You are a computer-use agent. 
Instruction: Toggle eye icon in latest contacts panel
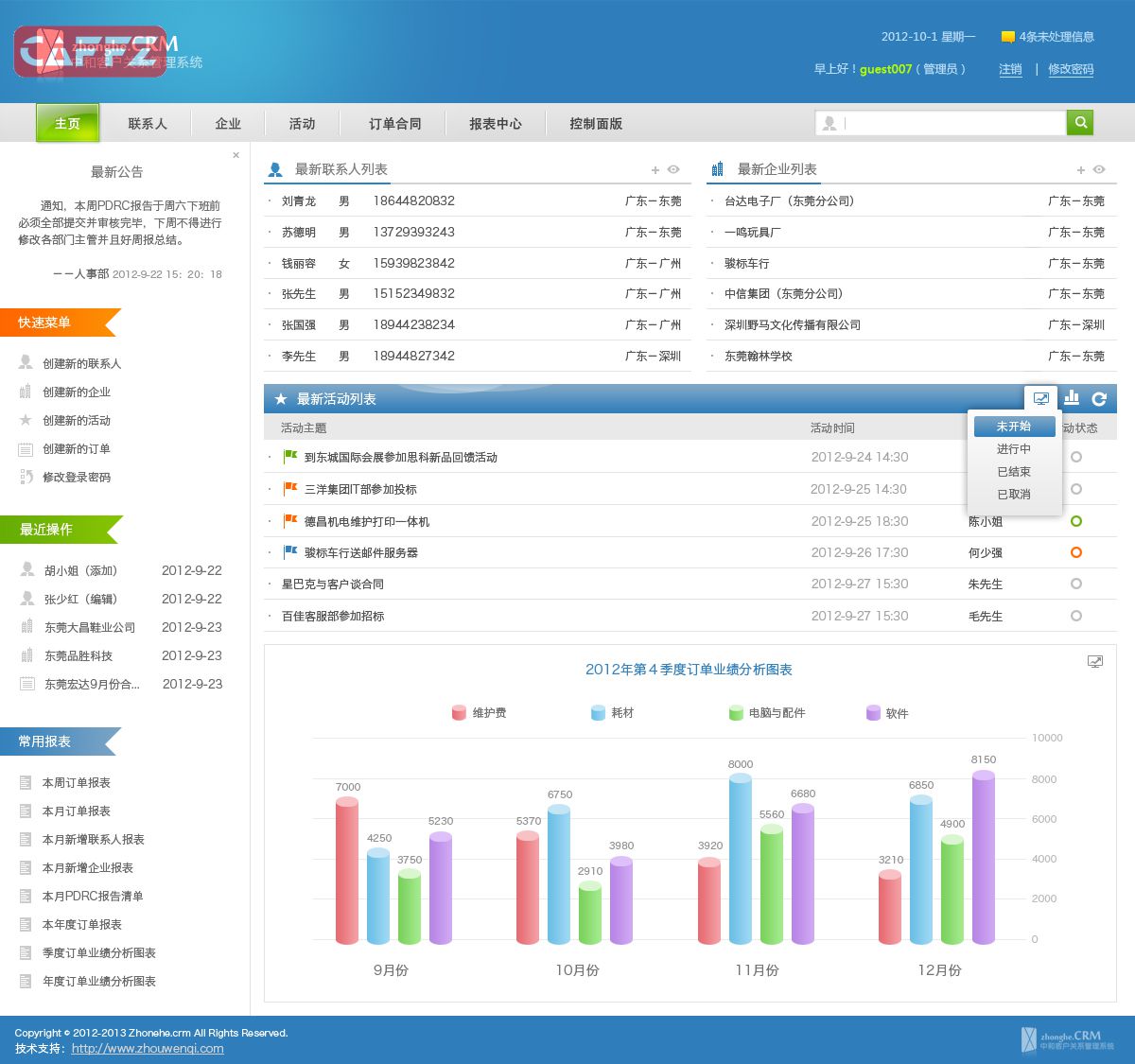[x=673, y=170]
